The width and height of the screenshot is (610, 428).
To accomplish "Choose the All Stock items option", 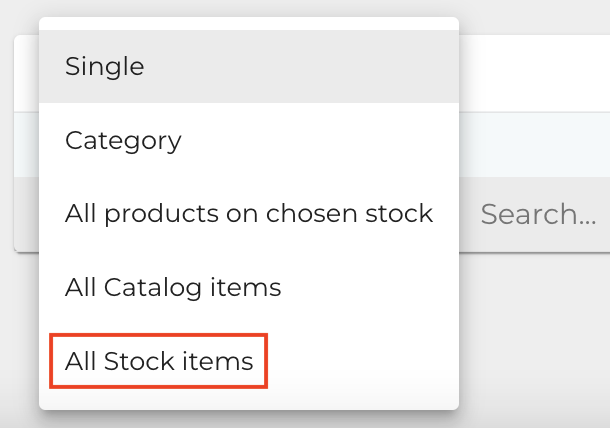I will click(x=159, y=361).
